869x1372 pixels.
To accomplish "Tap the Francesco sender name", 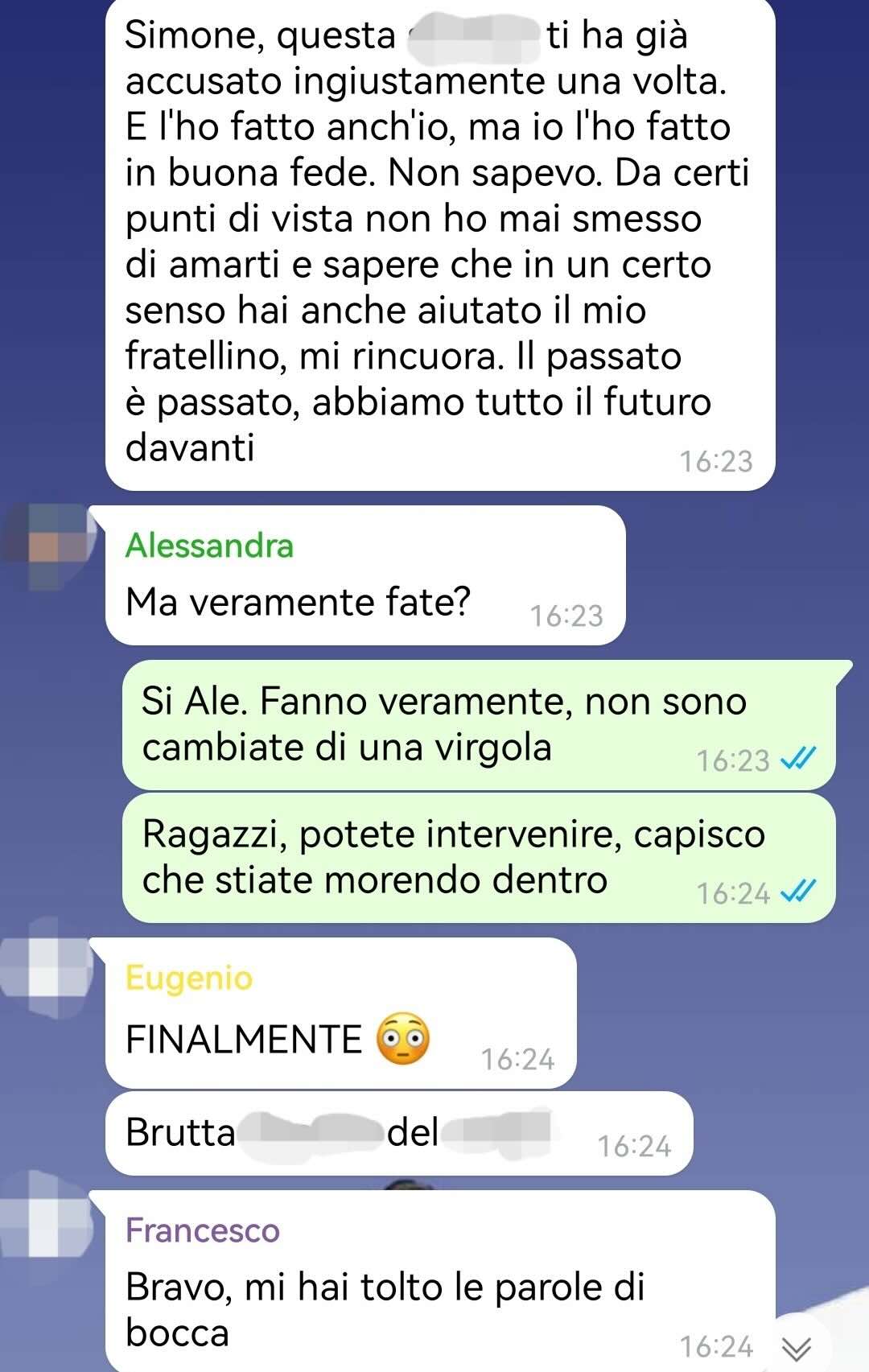I will [203, 1230].
